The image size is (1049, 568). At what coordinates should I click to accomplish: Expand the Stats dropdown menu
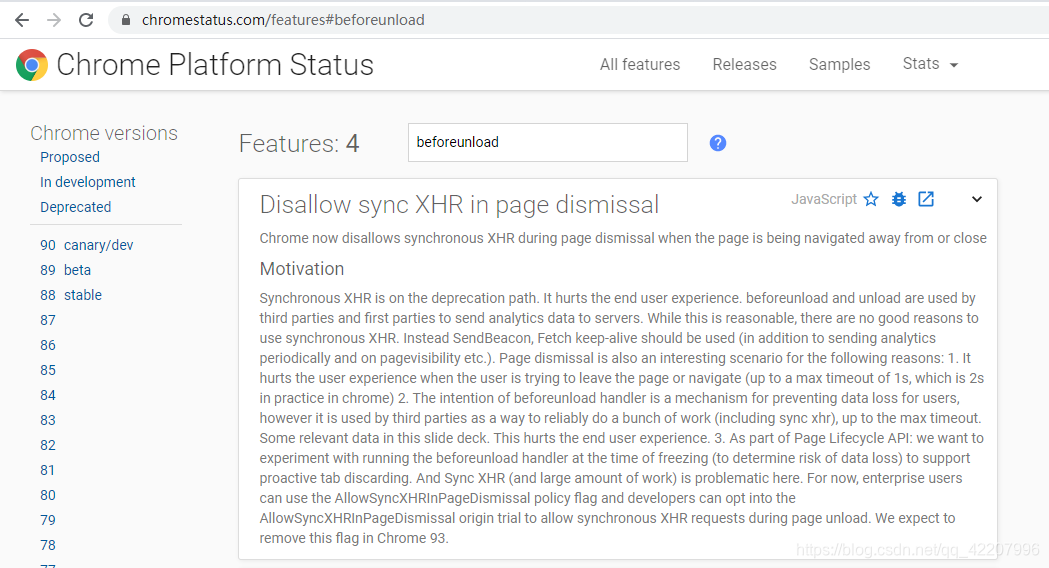point(930,64)
